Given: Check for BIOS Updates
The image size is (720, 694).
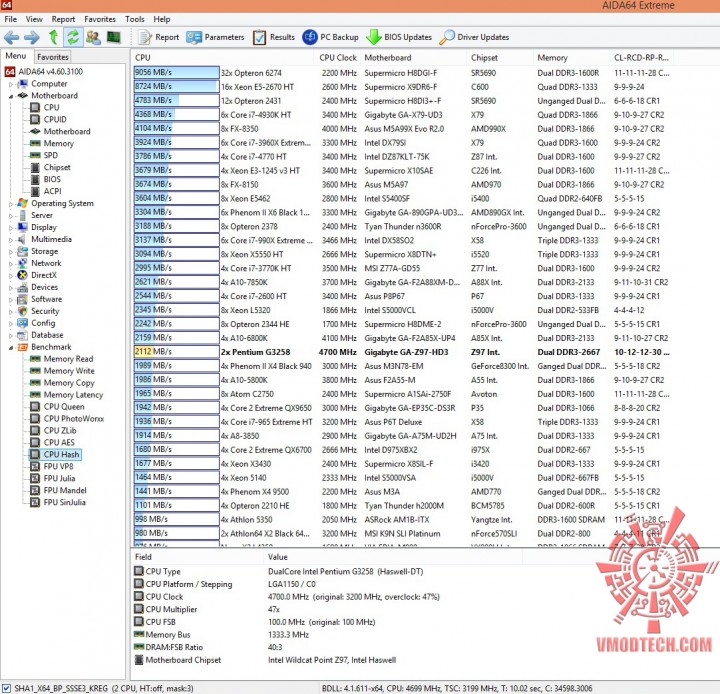Looking at the screenshot, I should coord(399,37).
